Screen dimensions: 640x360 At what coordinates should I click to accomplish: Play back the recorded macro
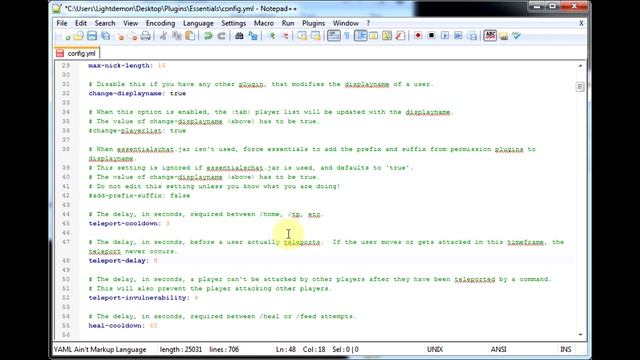(445, 36)
